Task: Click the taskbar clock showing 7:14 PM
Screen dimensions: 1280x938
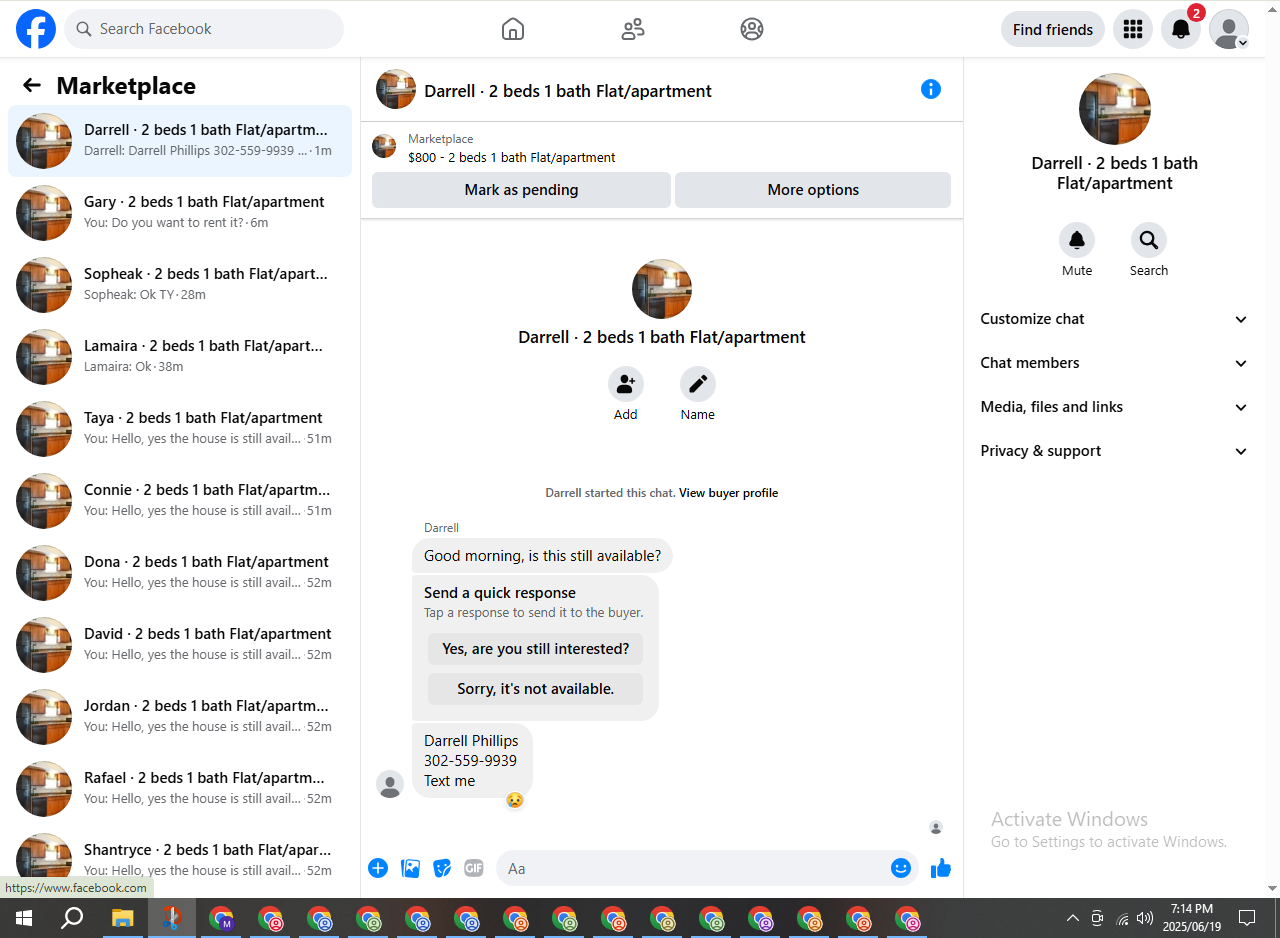Action: (1192, 918)
